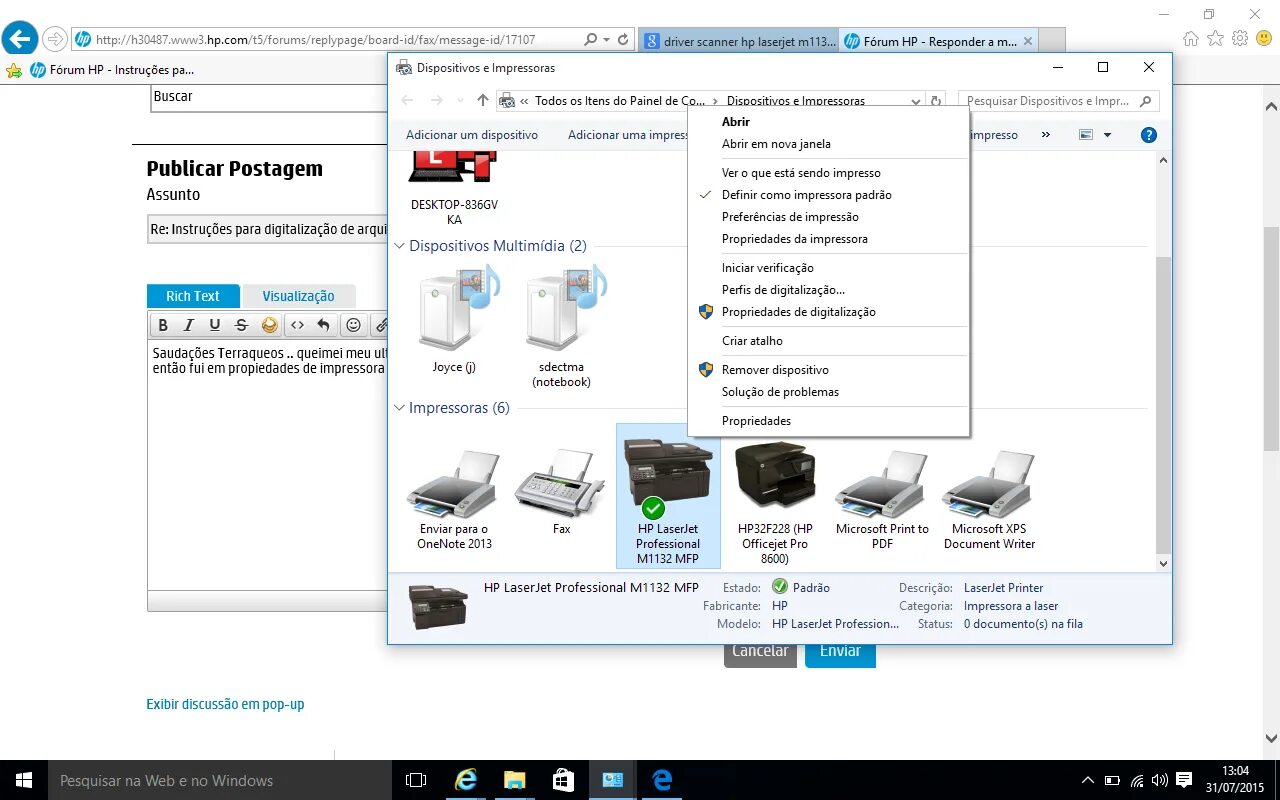Click the undo arrow in editor toolbar
Screen dimensions: 1280x800
tap(323, 325)
